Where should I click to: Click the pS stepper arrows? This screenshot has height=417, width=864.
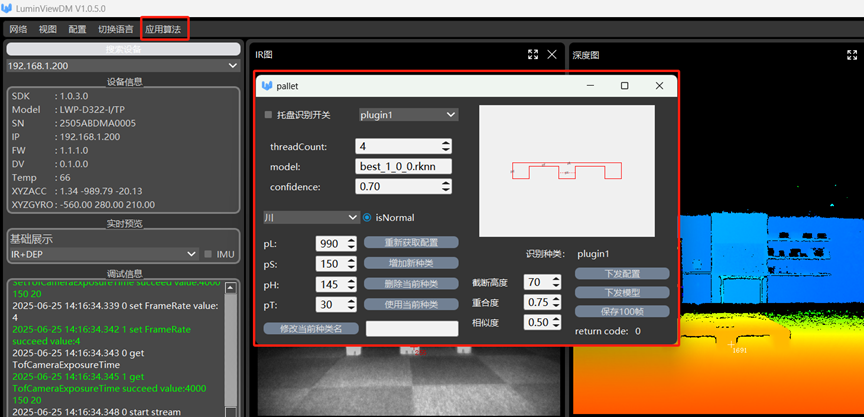click(351, 264)
